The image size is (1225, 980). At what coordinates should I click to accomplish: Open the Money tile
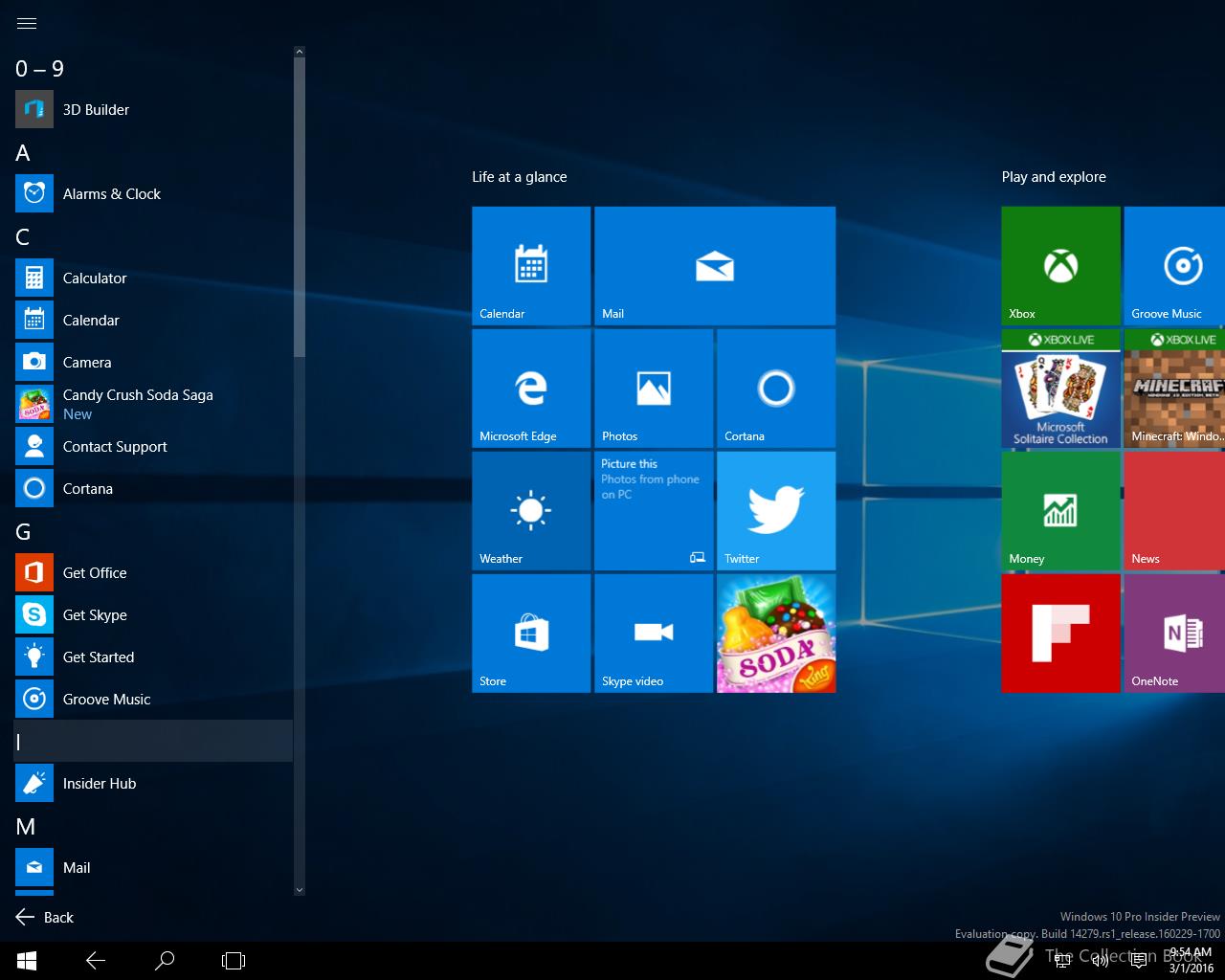pos(1060,511)
